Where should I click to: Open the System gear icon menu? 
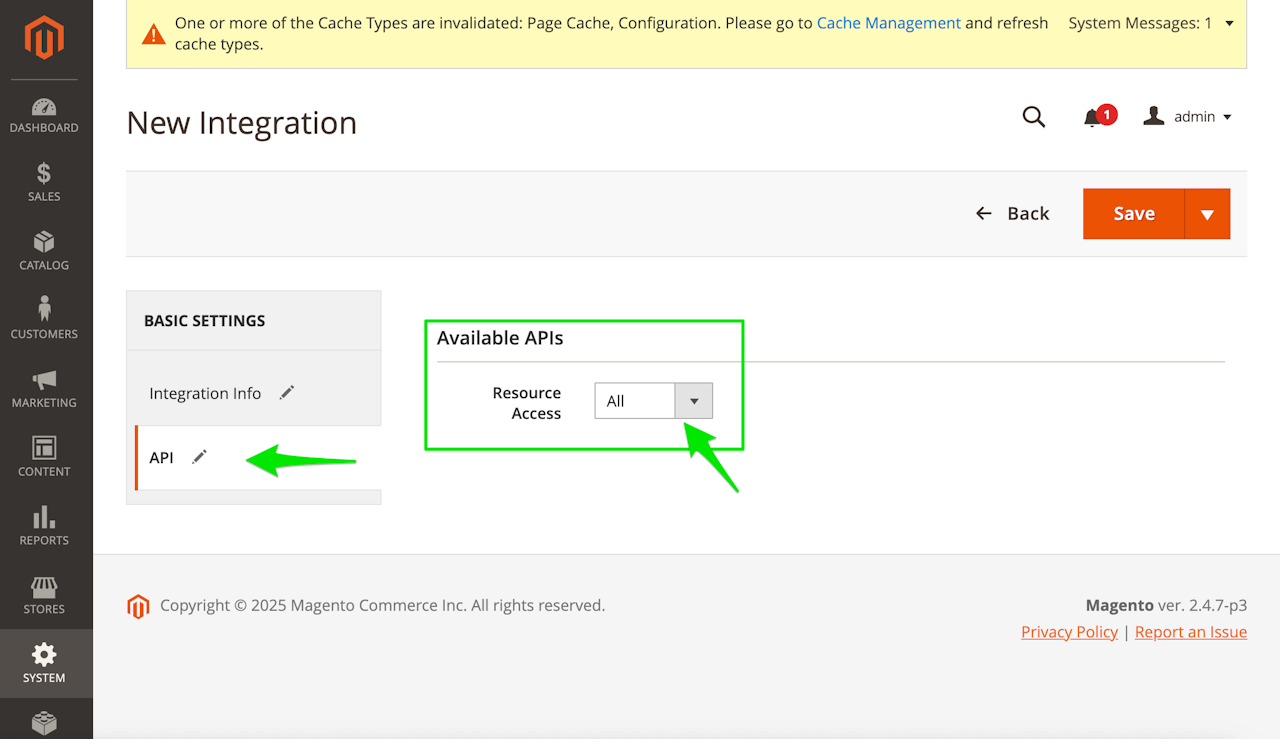pyautogui.click(x=44, y=665)
